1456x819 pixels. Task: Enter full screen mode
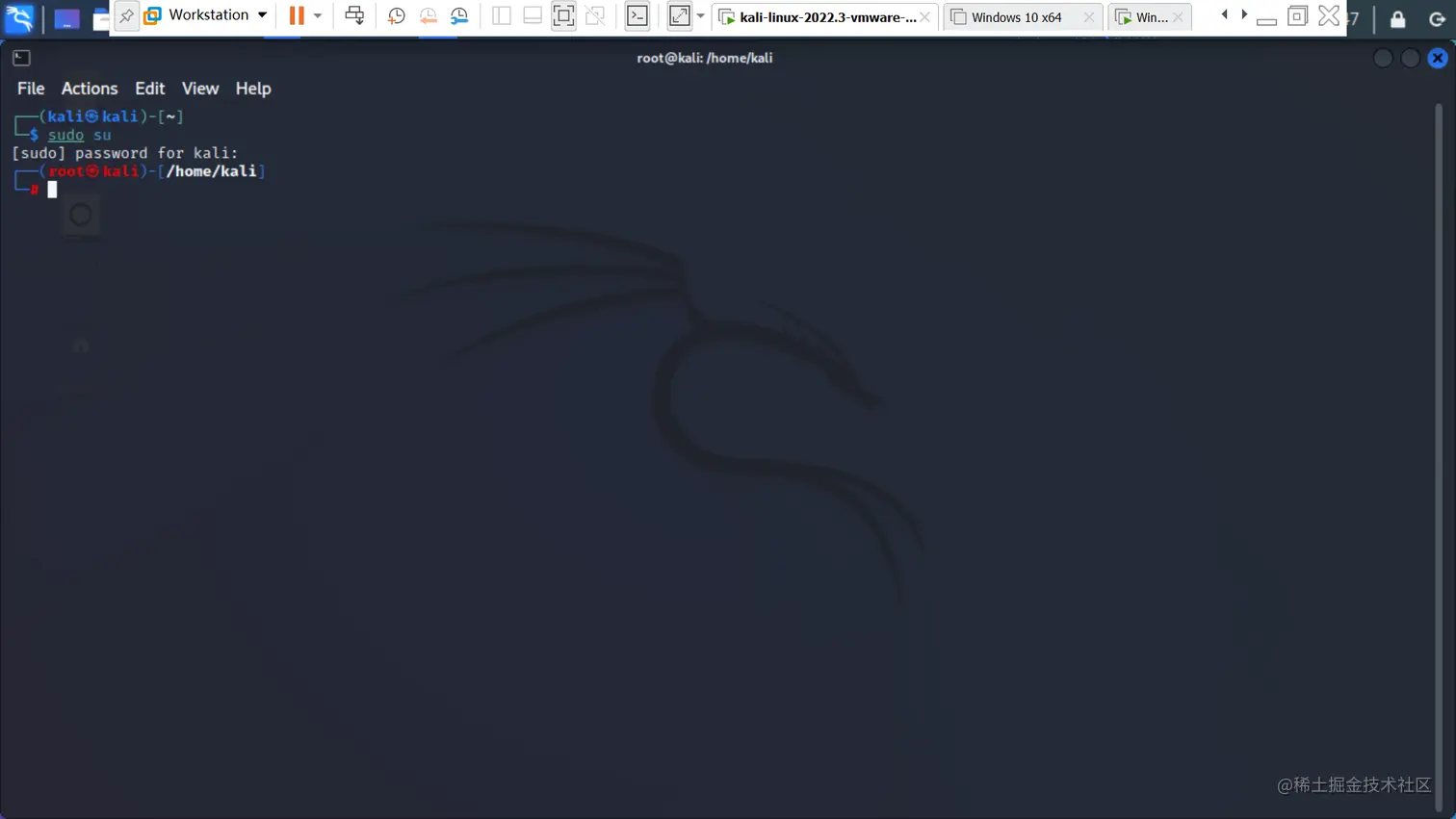pos(564,15)
